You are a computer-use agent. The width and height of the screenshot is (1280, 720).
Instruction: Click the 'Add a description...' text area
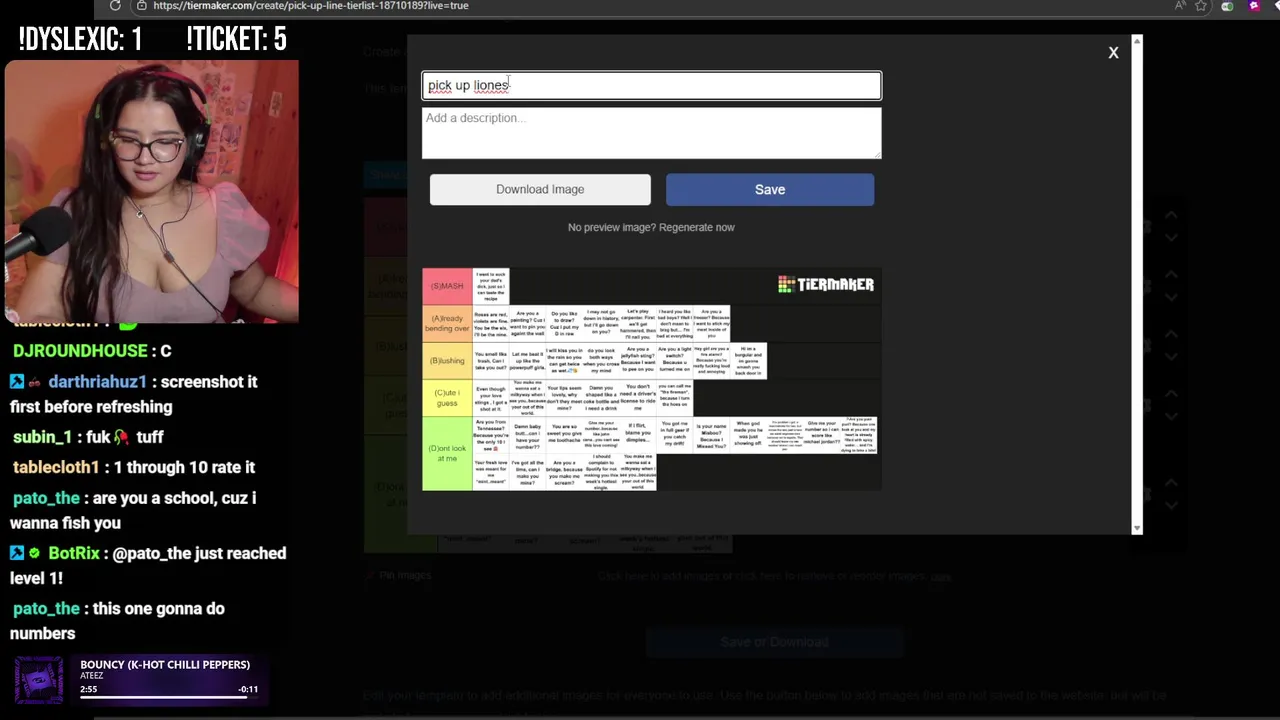point(651,133)
